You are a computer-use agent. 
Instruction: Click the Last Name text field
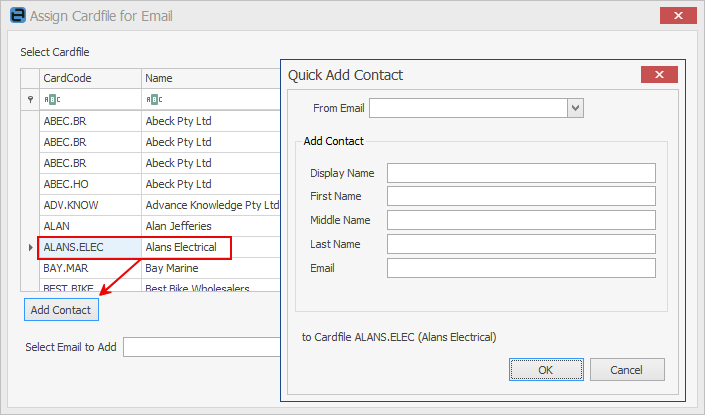pos(520,244)
